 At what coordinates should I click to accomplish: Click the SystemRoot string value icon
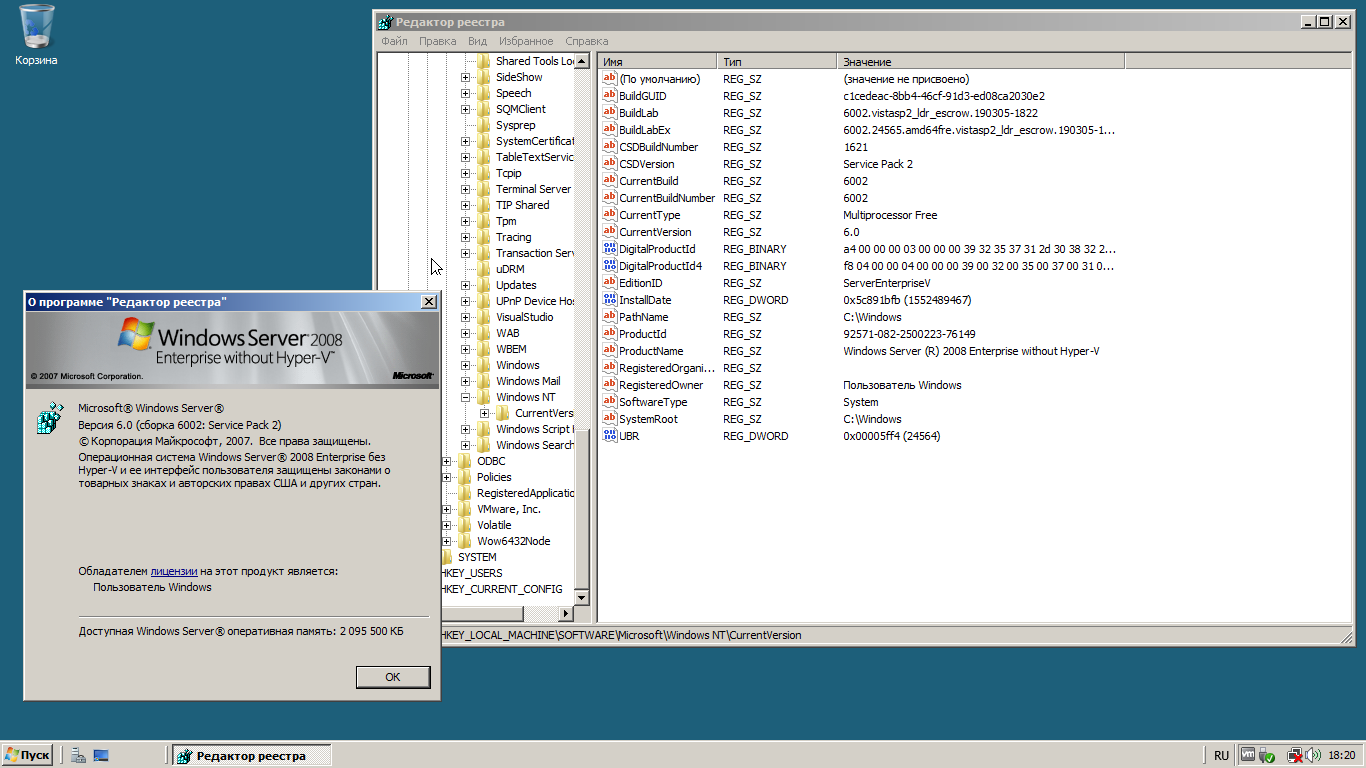(610, 419)
